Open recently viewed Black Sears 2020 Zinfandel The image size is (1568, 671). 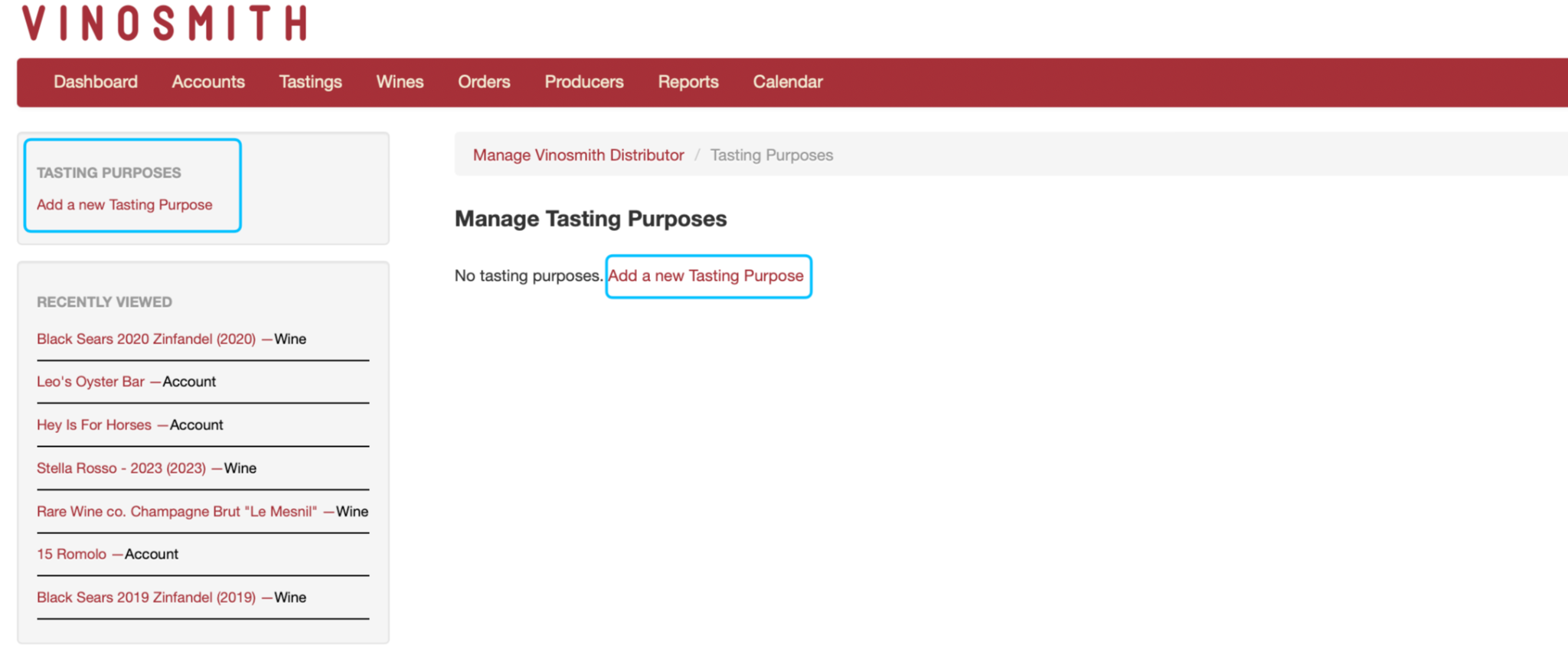pos(146,339)
